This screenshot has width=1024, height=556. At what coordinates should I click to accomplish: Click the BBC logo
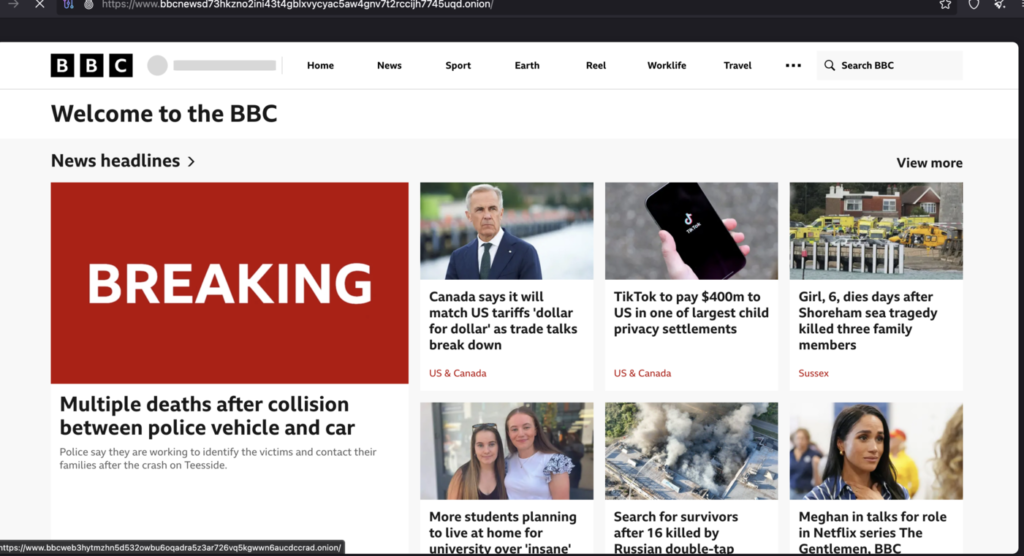91,65
